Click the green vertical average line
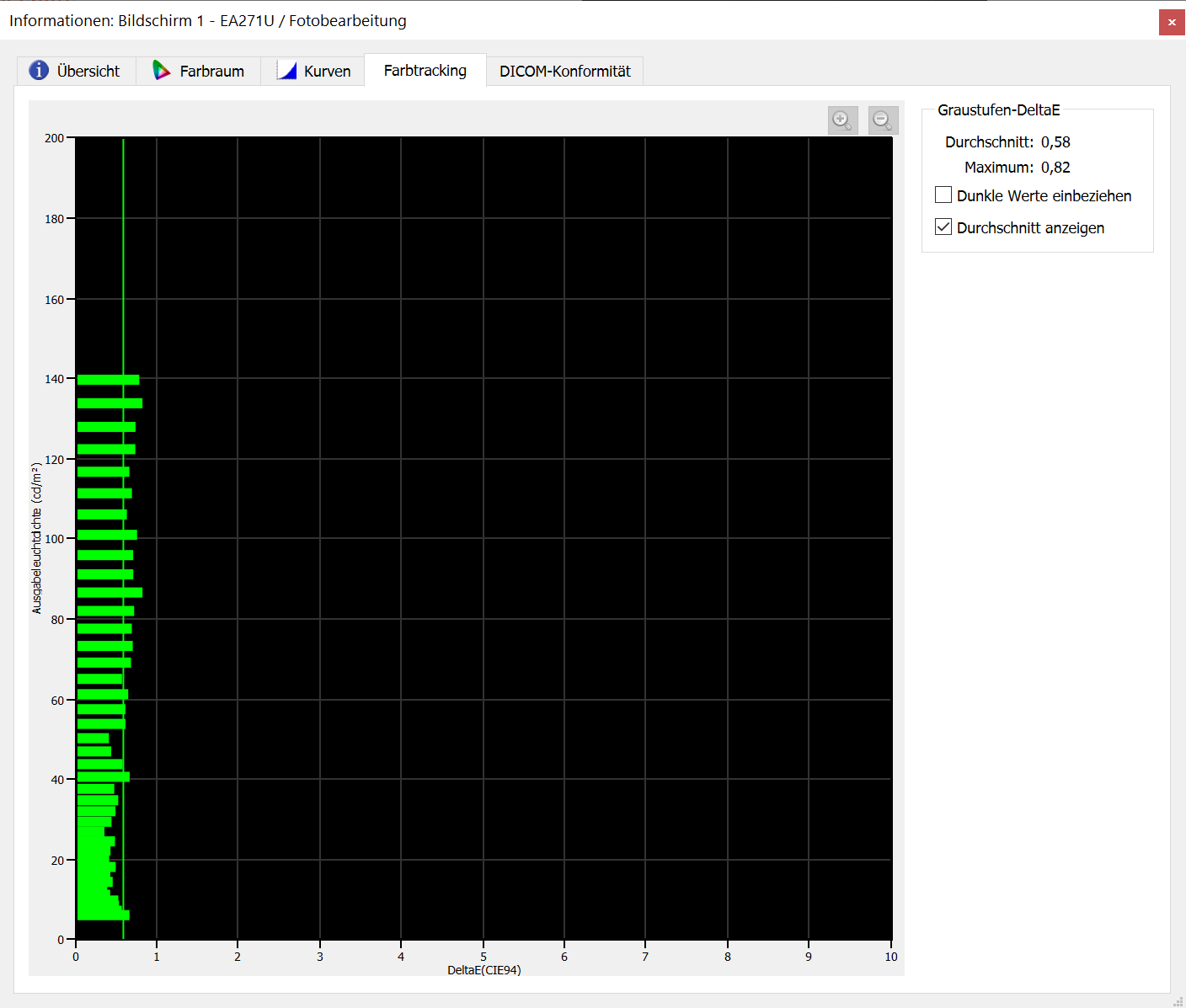The image size is (1186, 1008). pyautogui.click(x=124, y=253)
